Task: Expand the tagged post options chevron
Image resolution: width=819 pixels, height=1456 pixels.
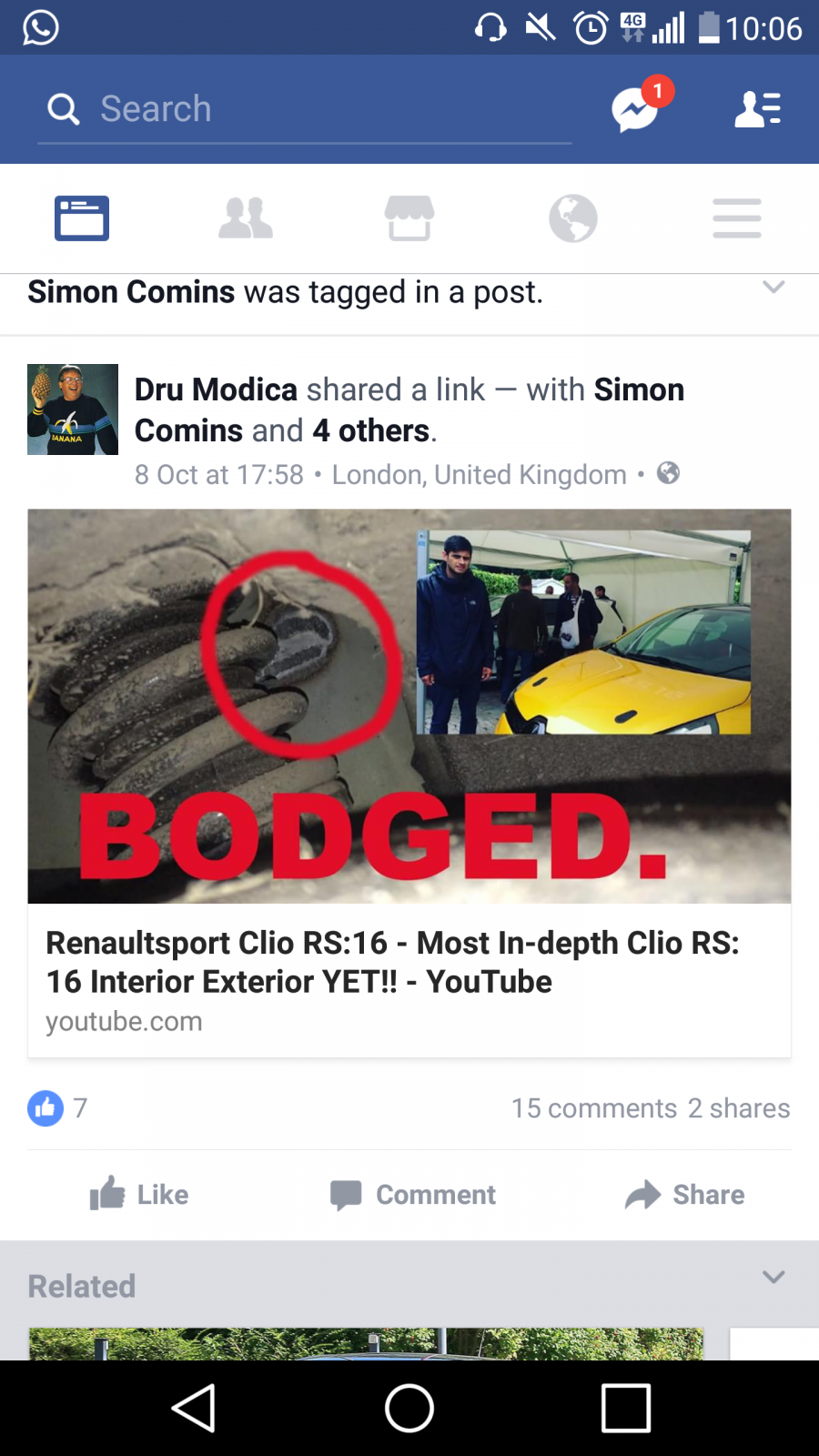Action: click(773, 287)
